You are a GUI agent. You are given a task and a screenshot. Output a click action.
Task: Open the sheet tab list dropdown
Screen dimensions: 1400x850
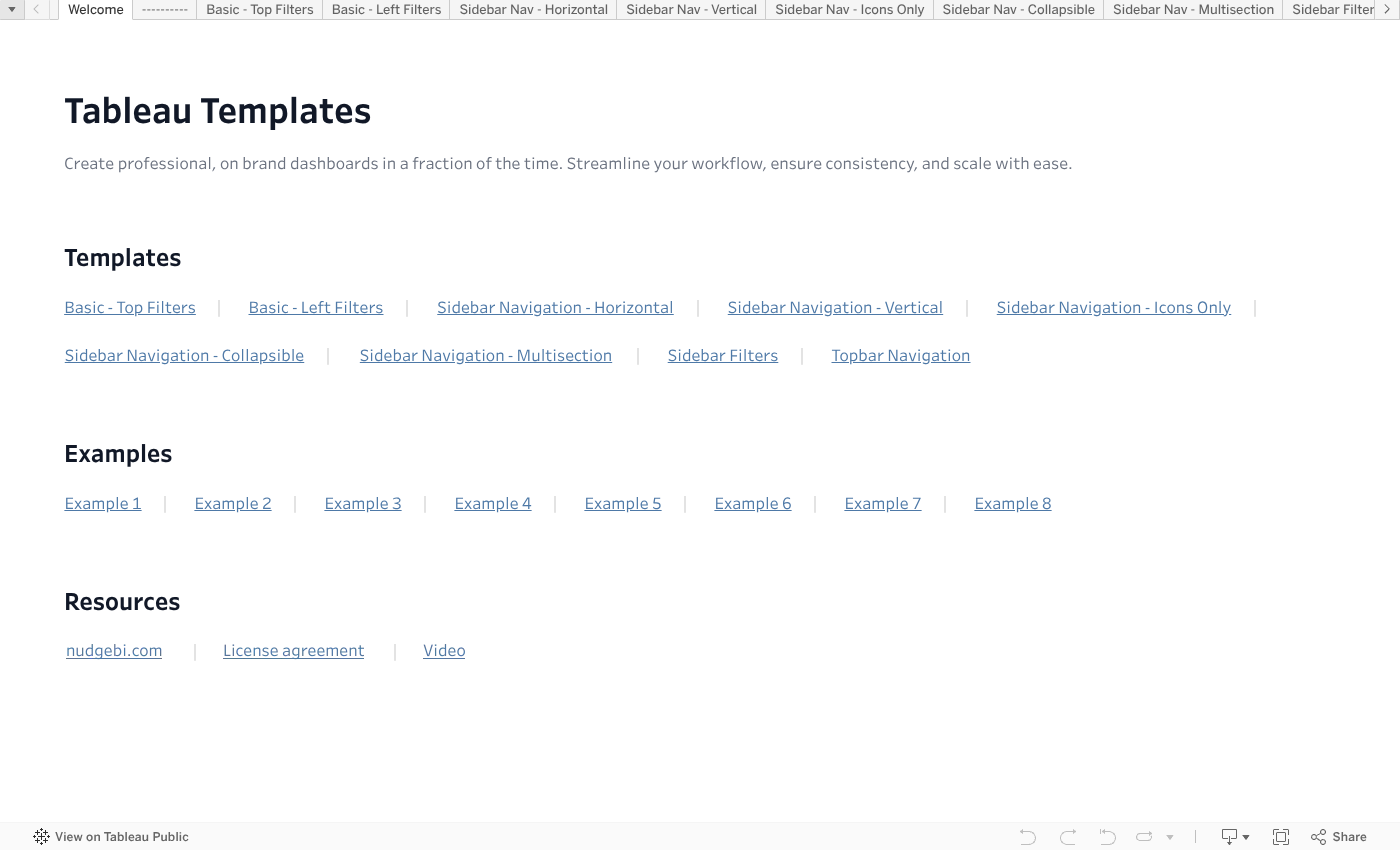coord(12,10)
